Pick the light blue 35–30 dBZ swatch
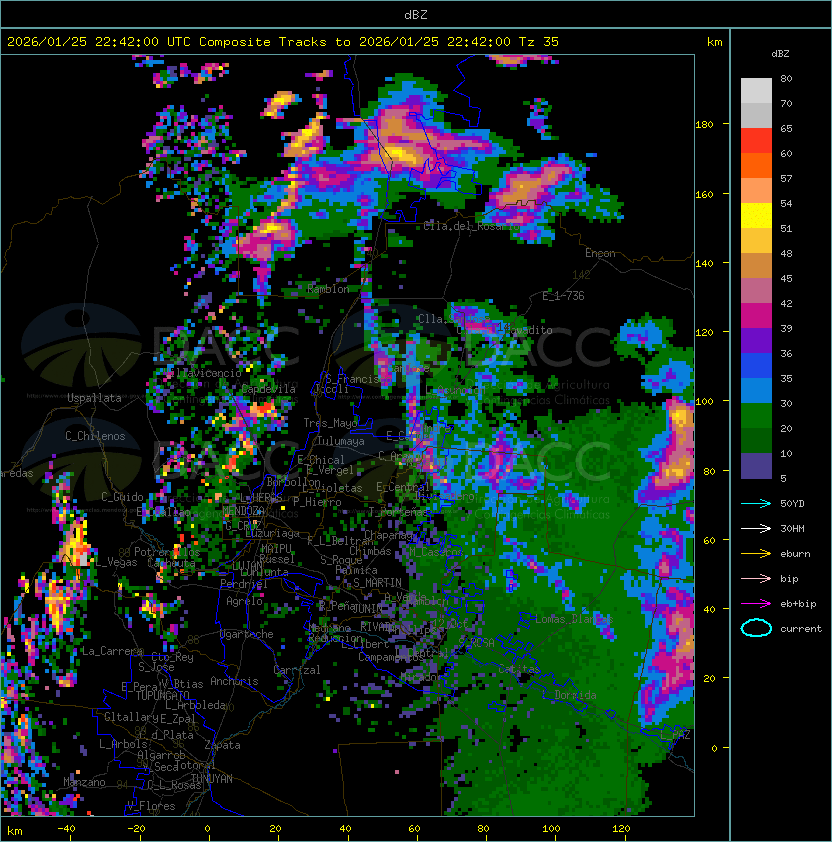Screen dimensions: 832x842 coord(756,390)
